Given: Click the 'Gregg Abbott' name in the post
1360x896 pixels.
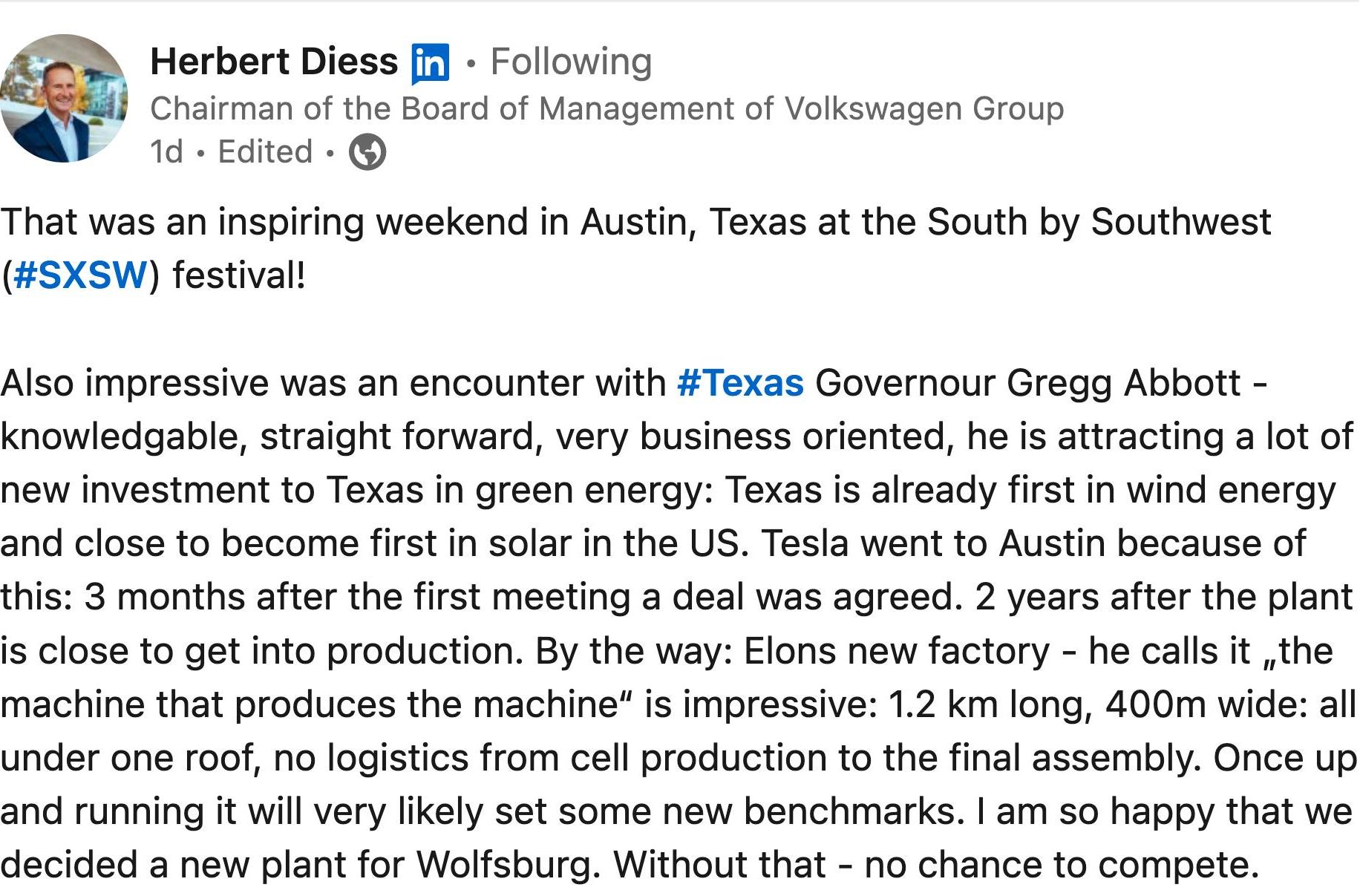Looking at the screenshot, I should (1124, 383).
